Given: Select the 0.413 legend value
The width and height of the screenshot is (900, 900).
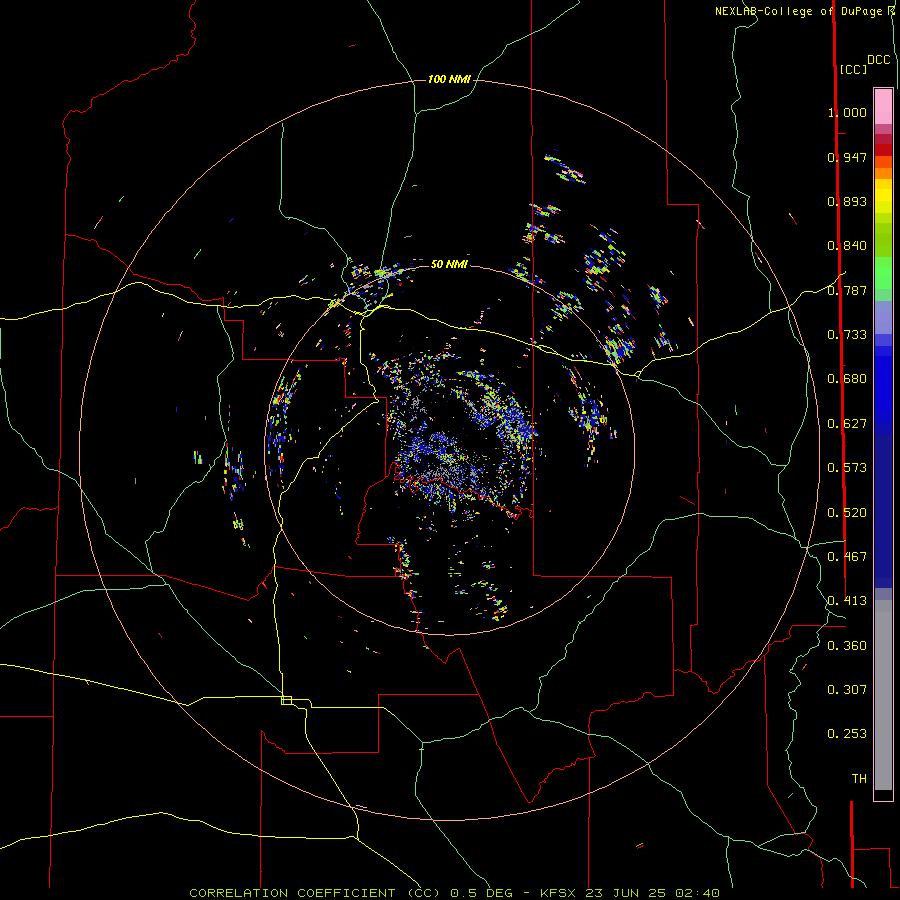Looking at the screenshot, I should tap(847, 601).
